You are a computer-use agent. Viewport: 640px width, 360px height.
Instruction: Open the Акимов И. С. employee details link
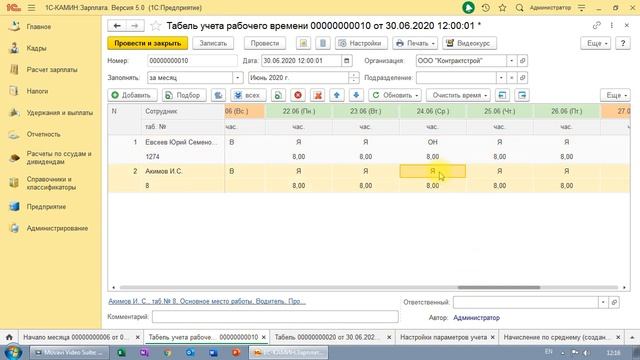coord(207,301)
